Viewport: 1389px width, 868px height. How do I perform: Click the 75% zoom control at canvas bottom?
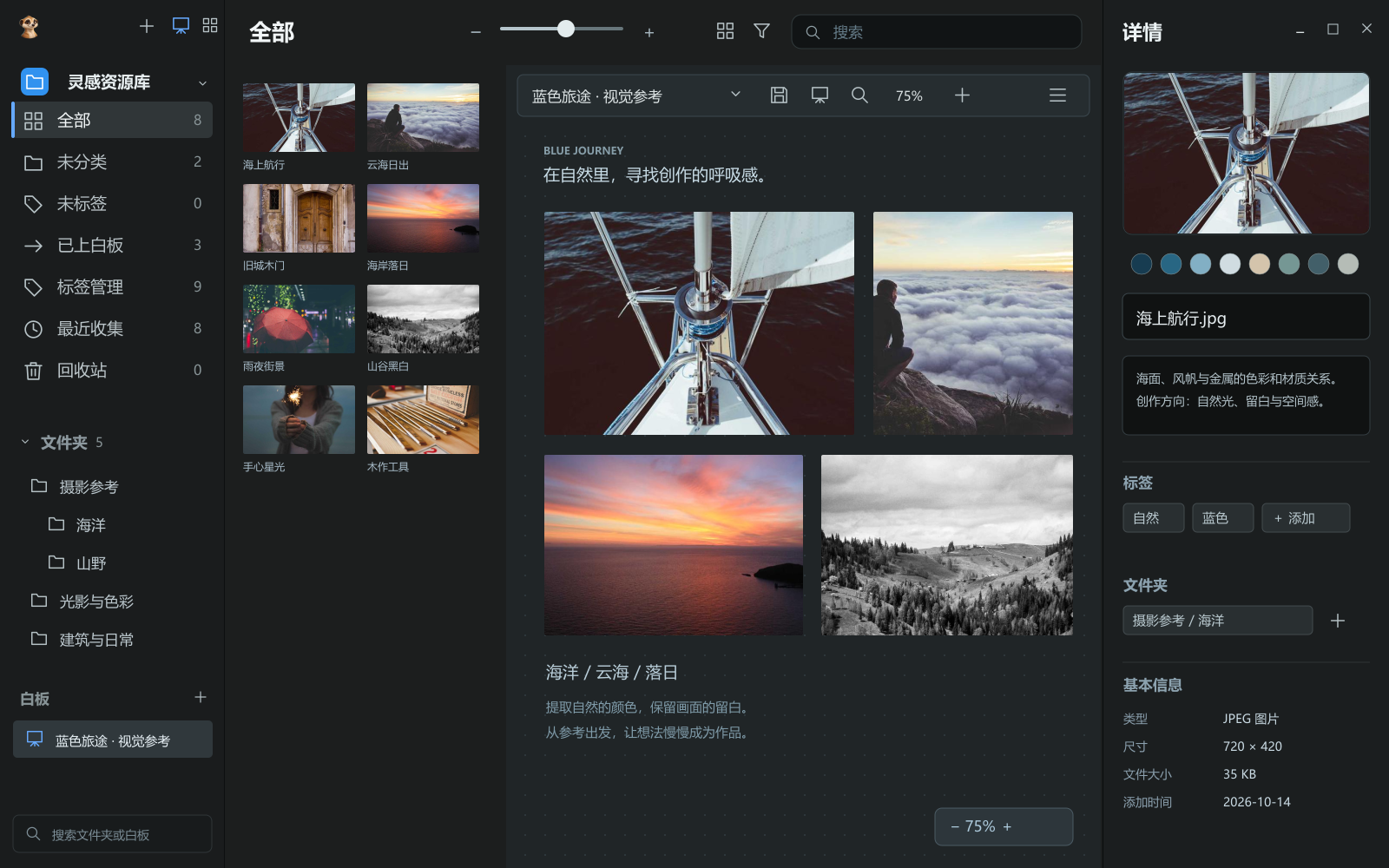click(x=1004, y=826)
